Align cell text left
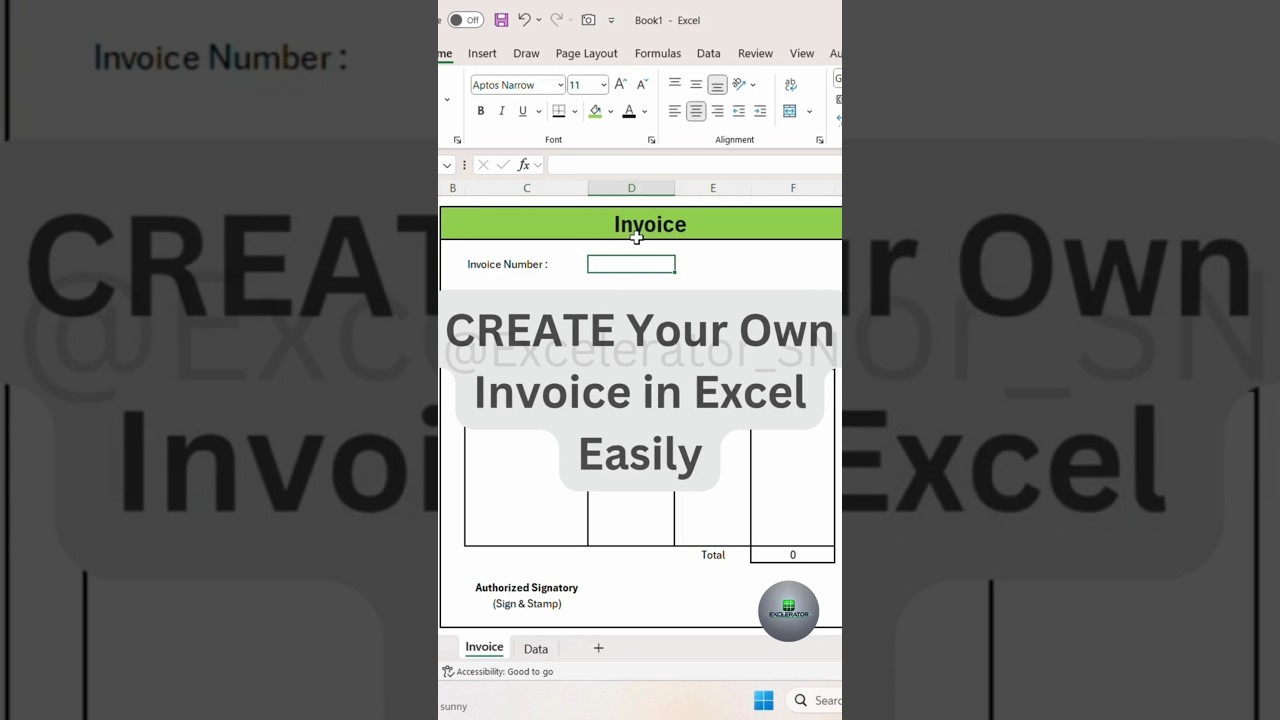 675,111
